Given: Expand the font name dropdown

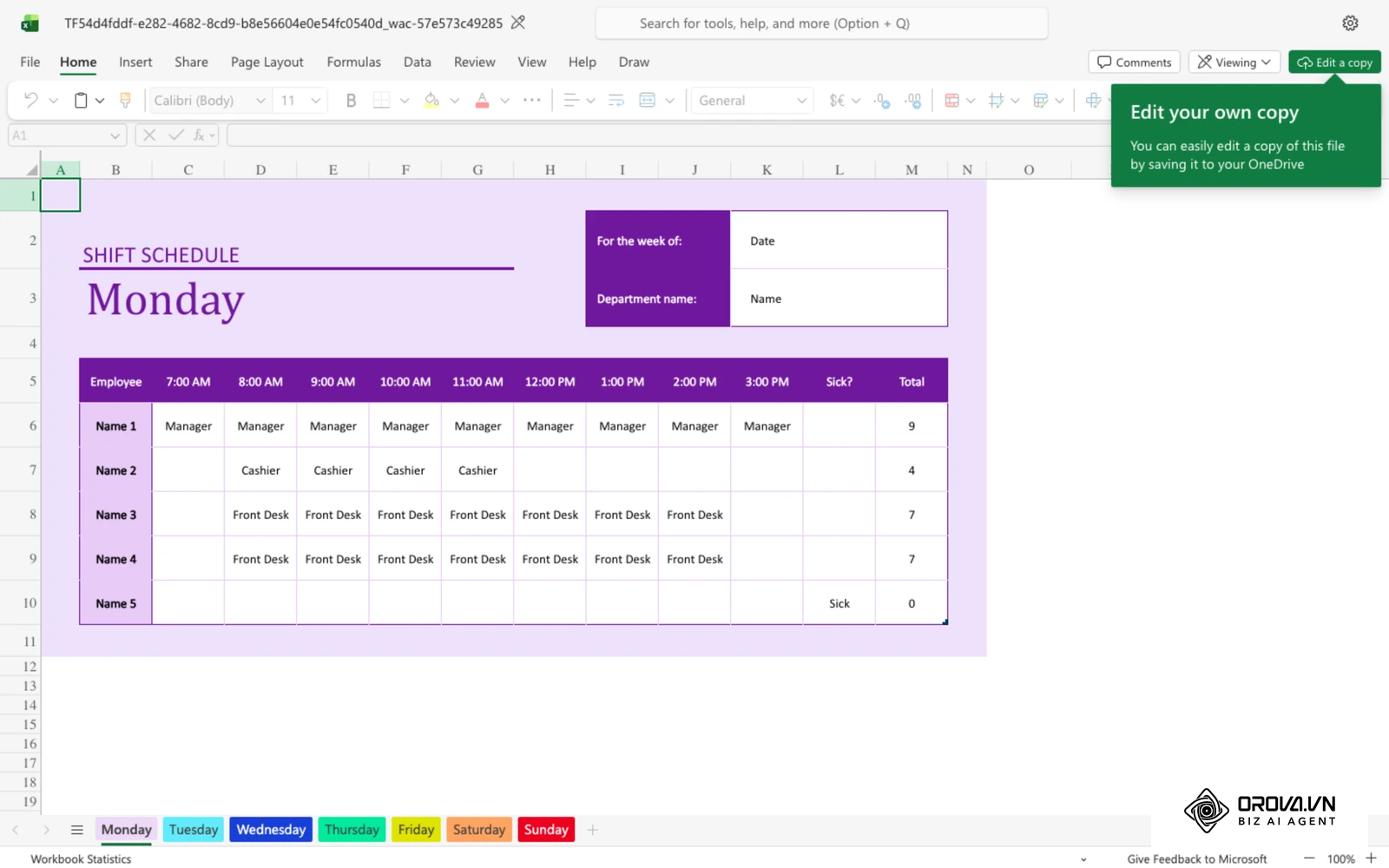Looking at the screenshot, I should point(260,101).
